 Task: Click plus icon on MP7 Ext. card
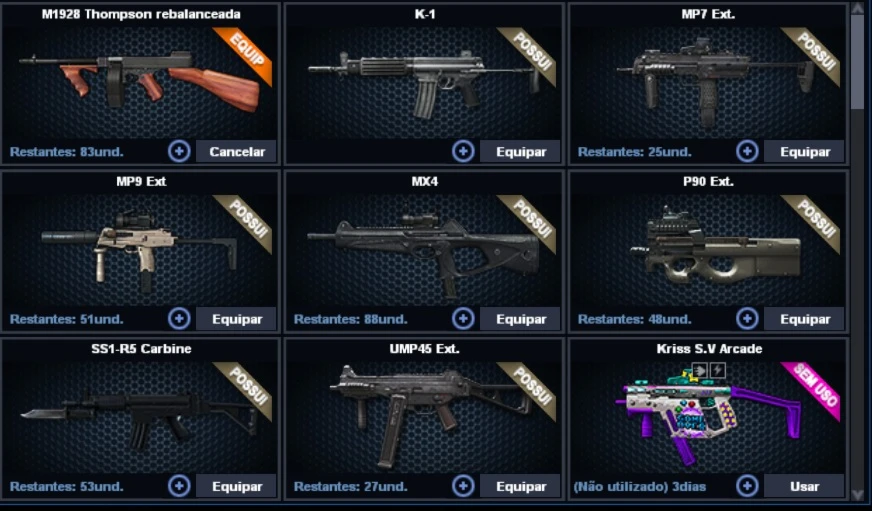pos(747,151)
